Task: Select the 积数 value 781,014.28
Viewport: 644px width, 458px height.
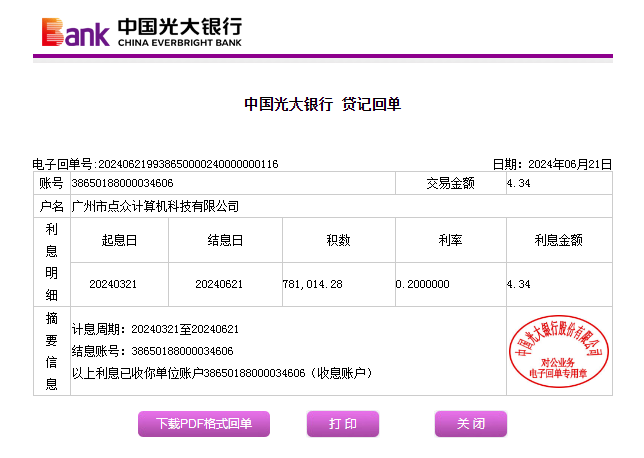Action: coord(313,284)
